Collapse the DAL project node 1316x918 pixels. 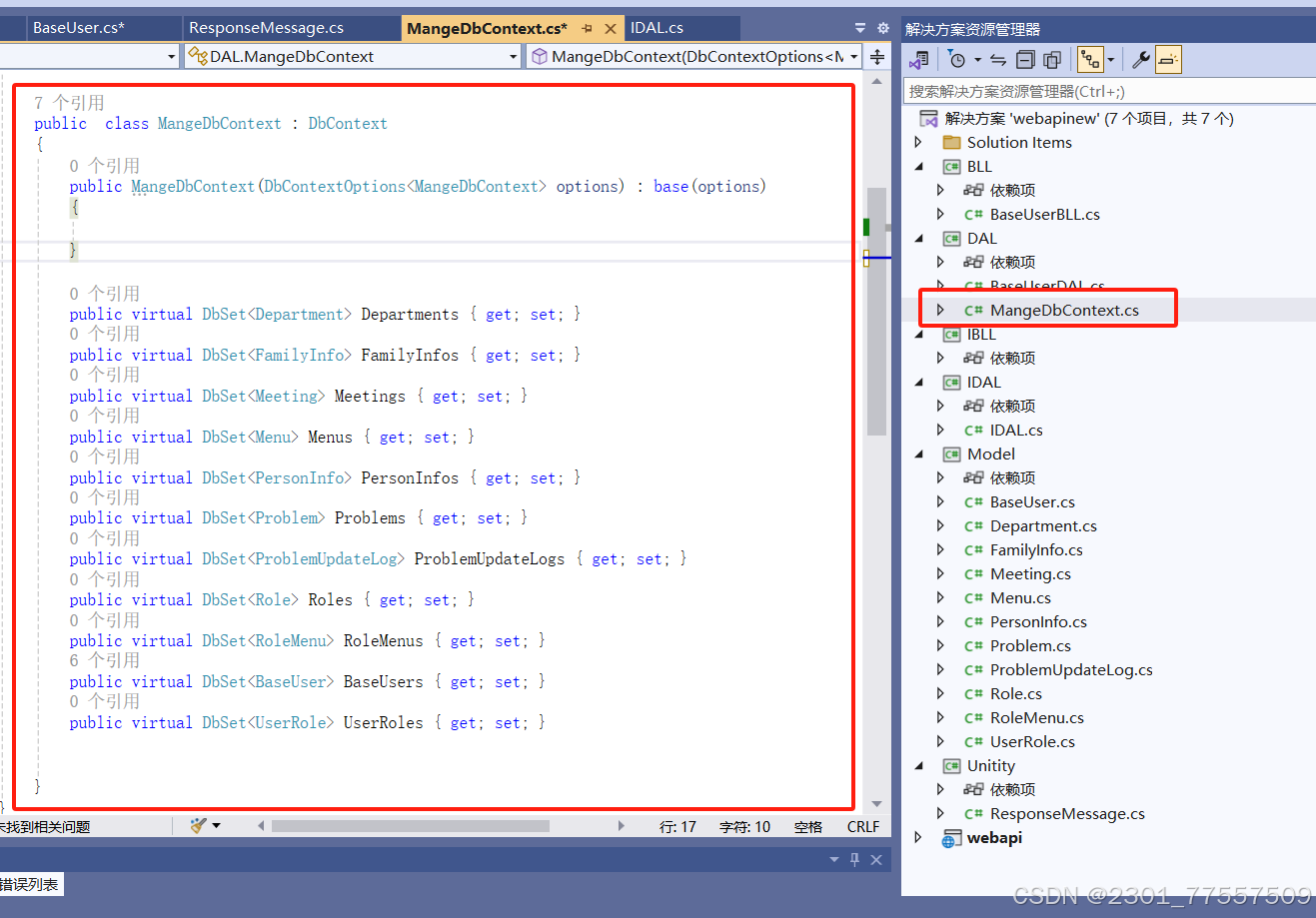(x=920, y=238)
